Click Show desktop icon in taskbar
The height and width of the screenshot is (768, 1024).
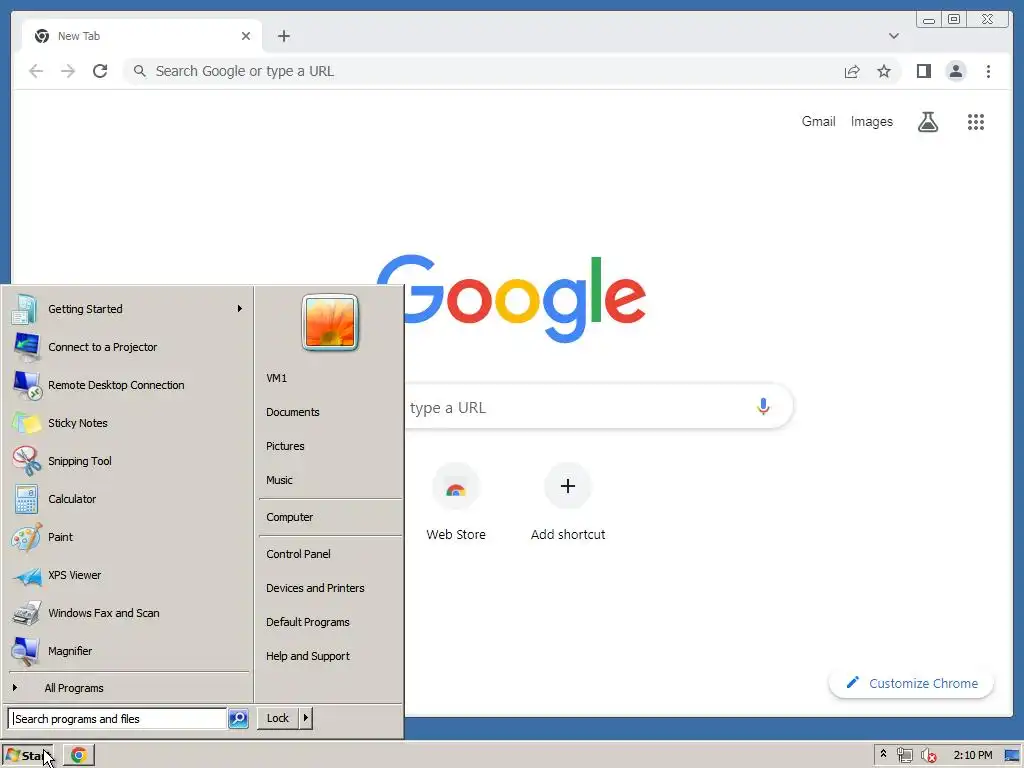1012,755
